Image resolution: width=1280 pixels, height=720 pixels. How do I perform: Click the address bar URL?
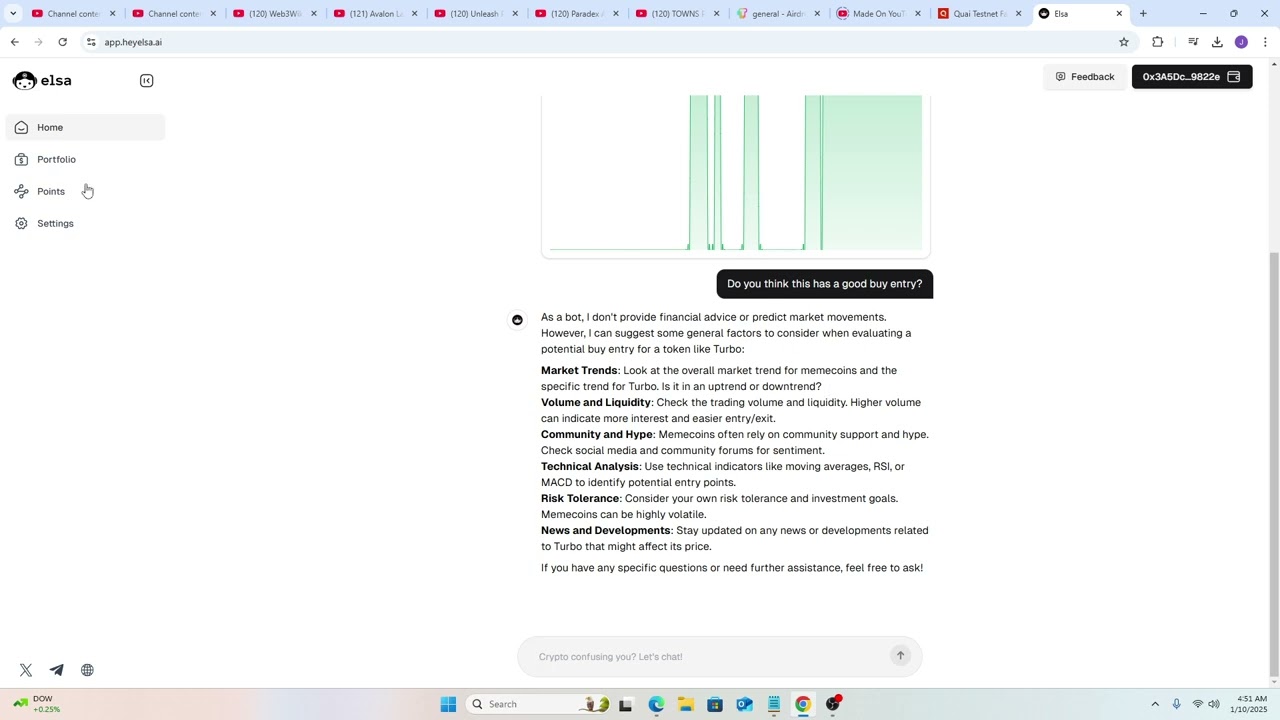pyautogui.click(x=133, y=42)
